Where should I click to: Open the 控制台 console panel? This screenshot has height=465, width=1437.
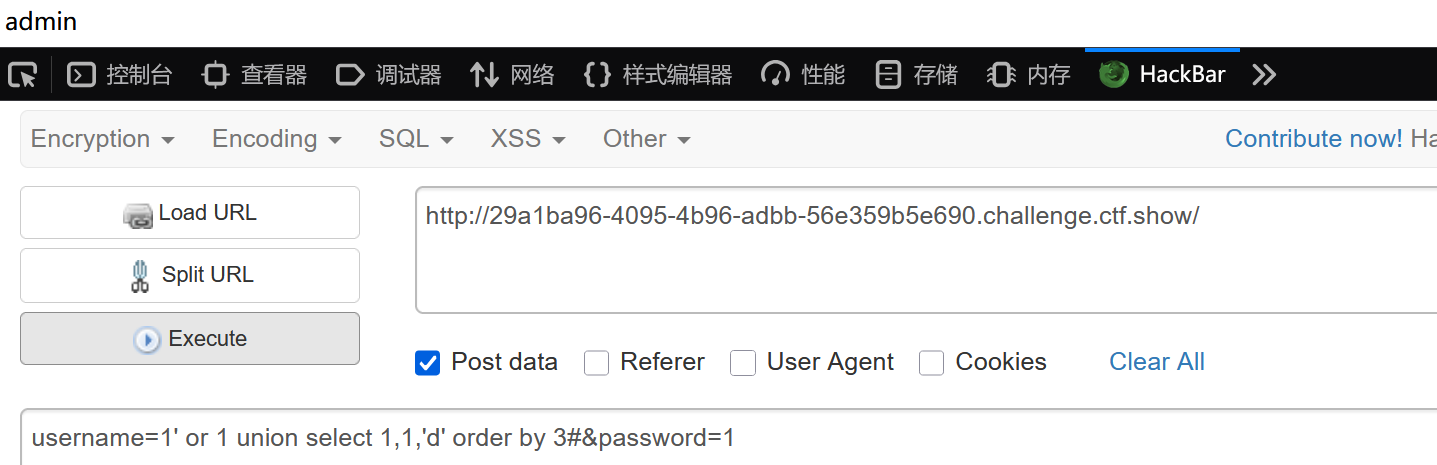click(x=120, y=74)
